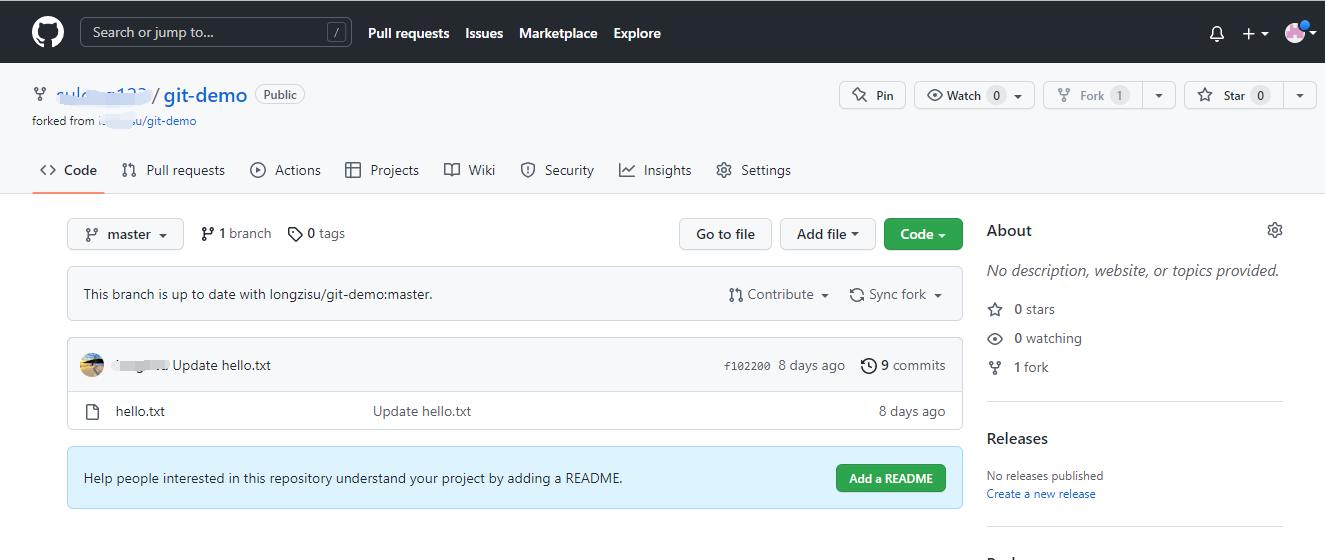Select the Code tab

[68, 170]
